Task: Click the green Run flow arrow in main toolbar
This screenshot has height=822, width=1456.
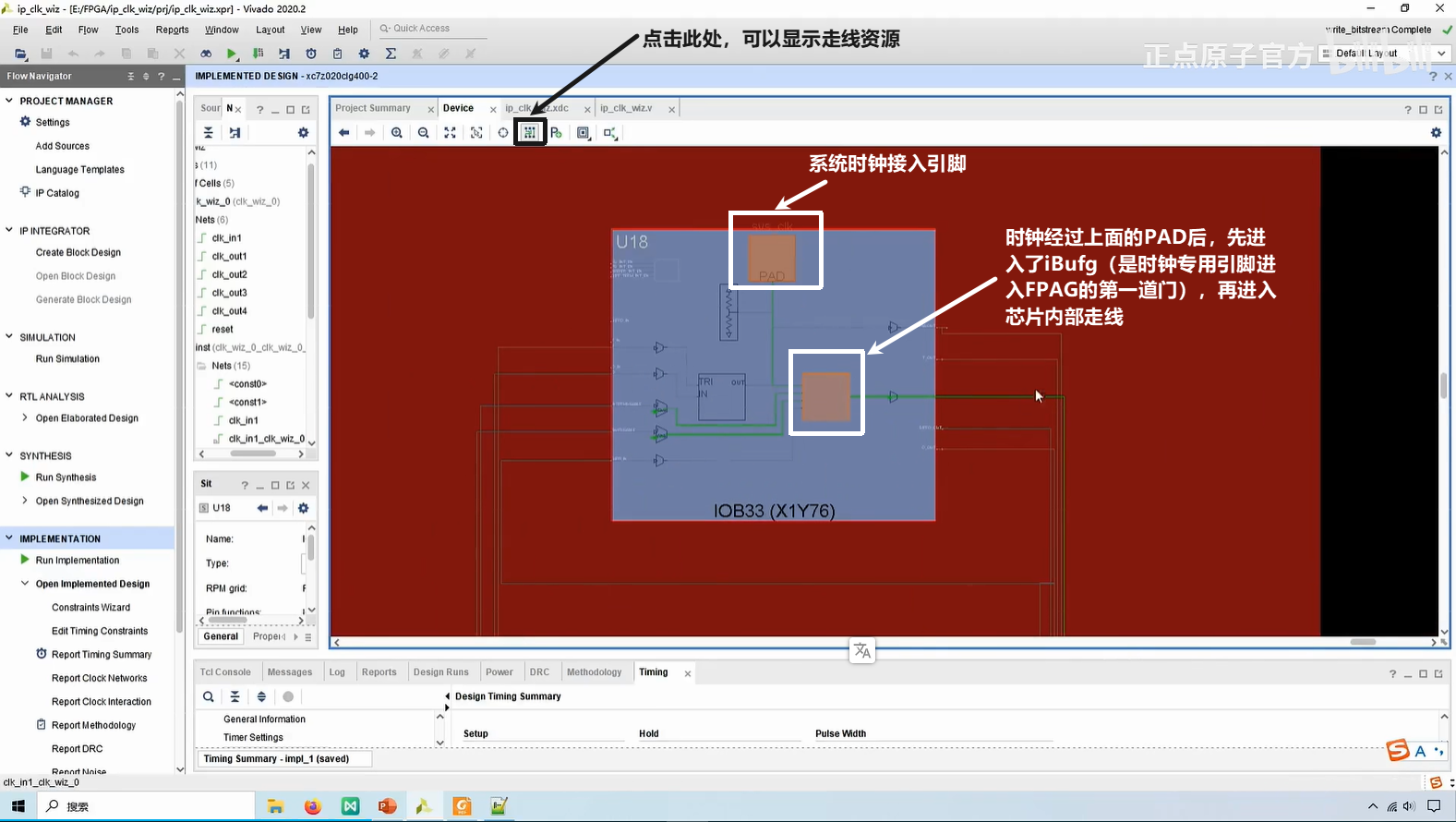Action: tap(232, 54)
